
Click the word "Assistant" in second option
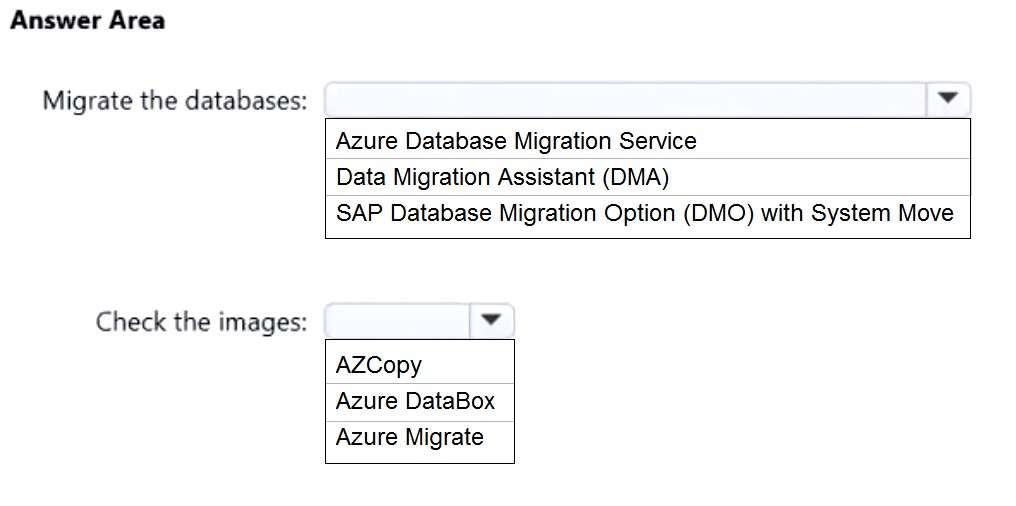(x=545, y=177)
